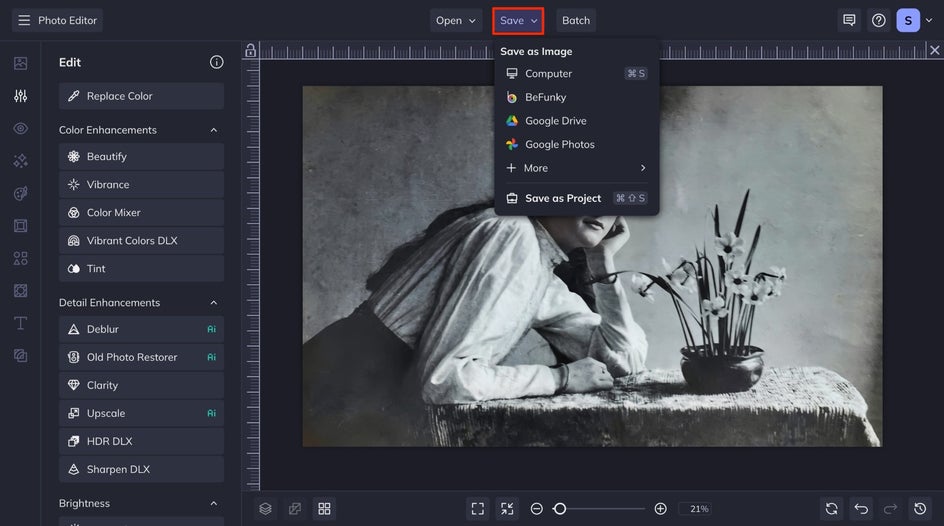Viewport: 944px width, 526px height.
Task: Click the Save dropdown button
Action: click(518, 20)
